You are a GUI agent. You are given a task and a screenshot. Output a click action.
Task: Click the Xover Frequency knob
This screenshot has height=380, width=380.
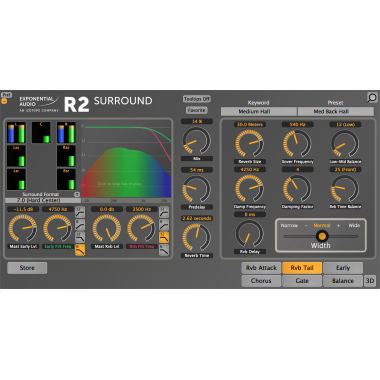(x=297, y=143)
